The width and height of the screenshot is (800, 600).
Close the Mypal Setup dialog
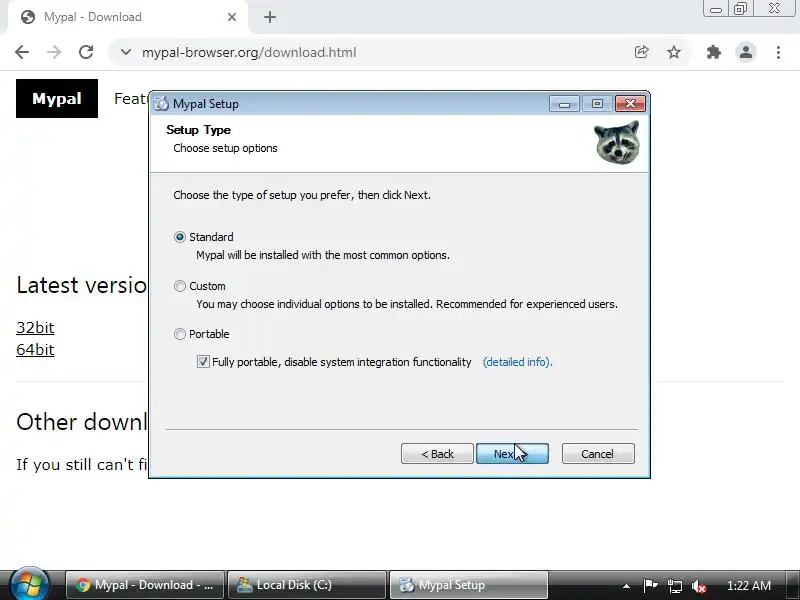click(x=630, y=104)
